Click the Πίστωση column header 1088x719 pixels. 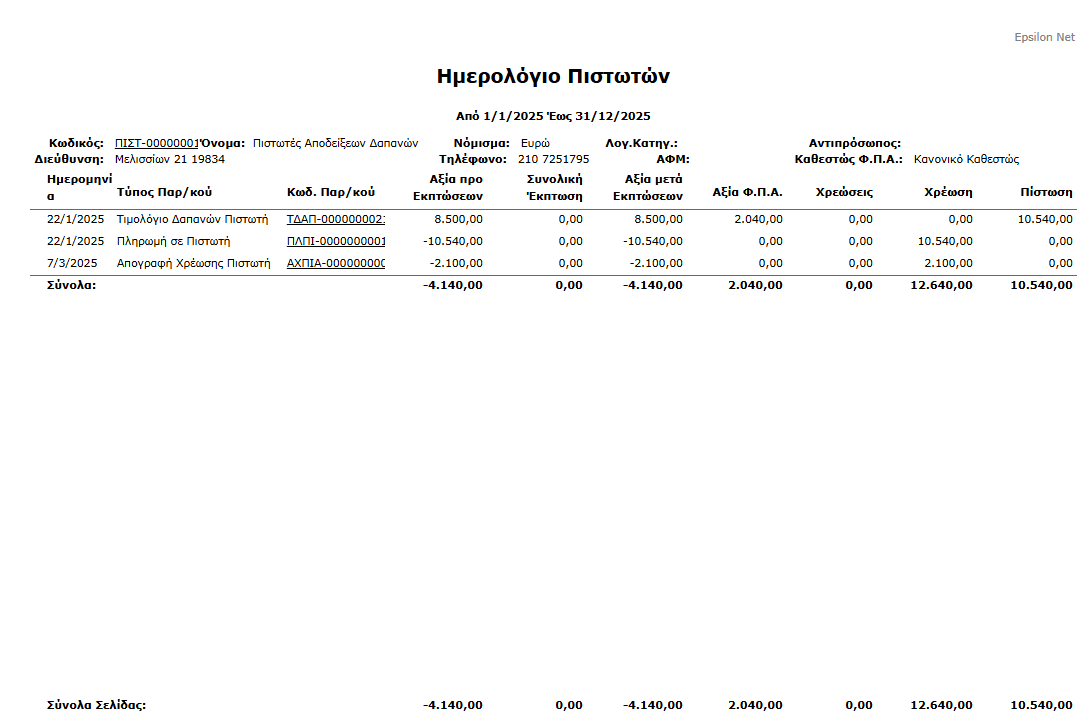[1046, 192]
